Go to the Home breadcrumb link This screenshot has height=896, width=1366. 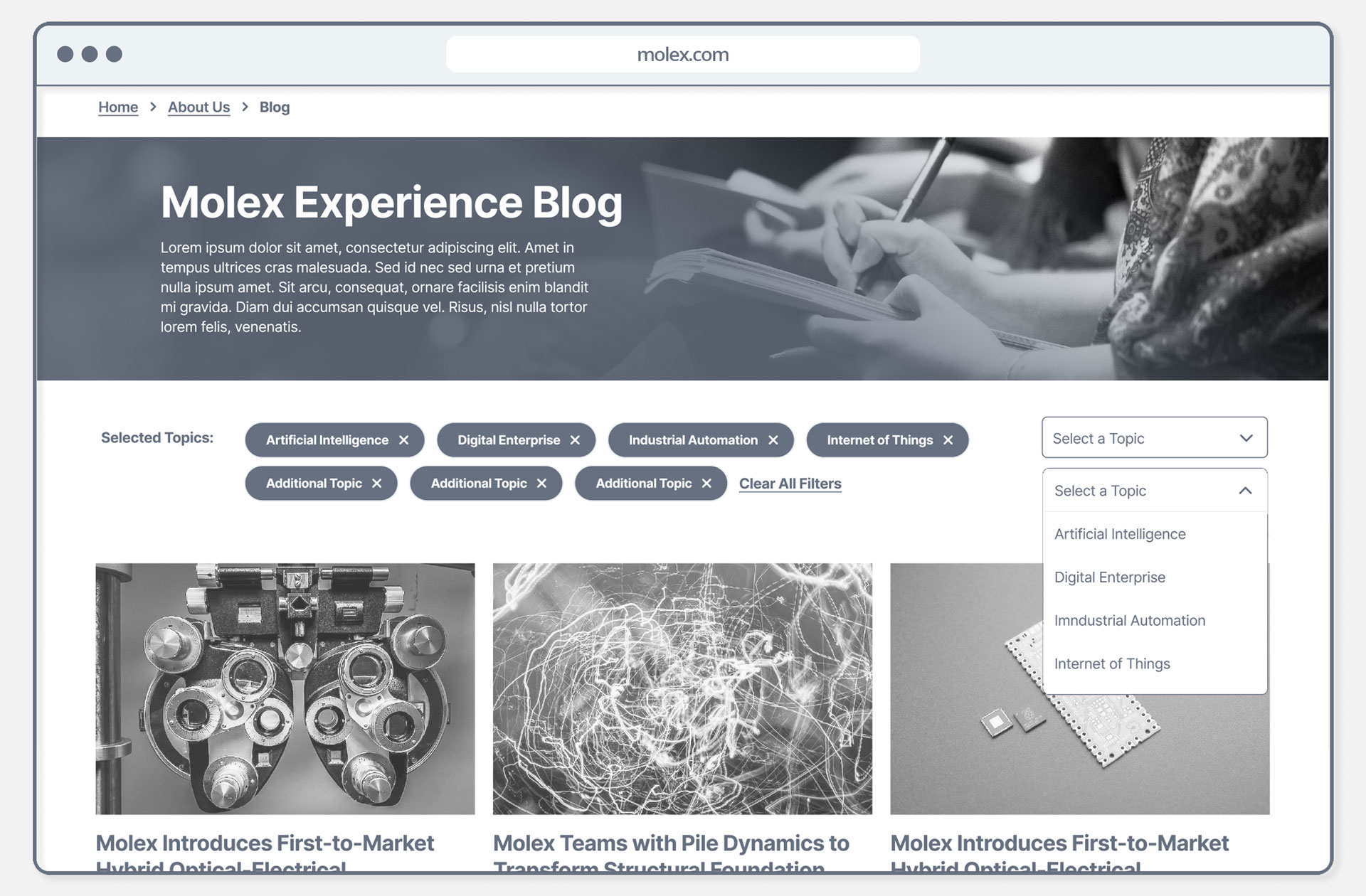point(118,107)
